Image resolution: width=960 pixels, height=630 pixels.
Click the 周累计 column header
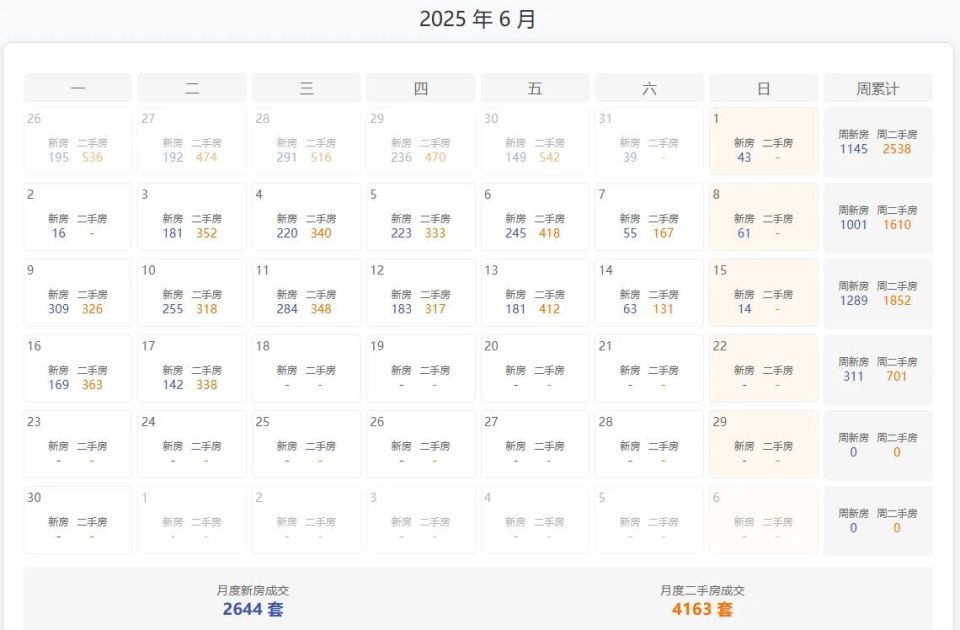tap(878, 88)
